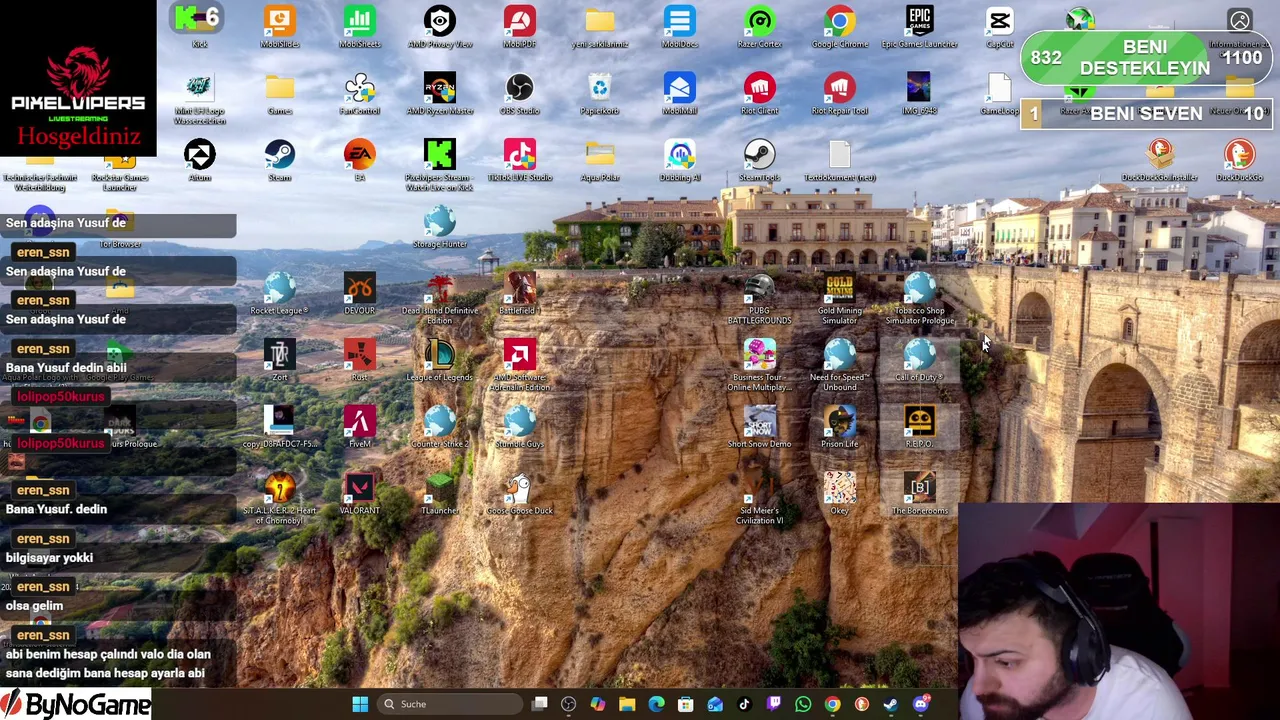The height and width of the screenshot is (720, 1280).
Task: Launch PUBG BATTLEGROUNDS
Action: [759, 300]
